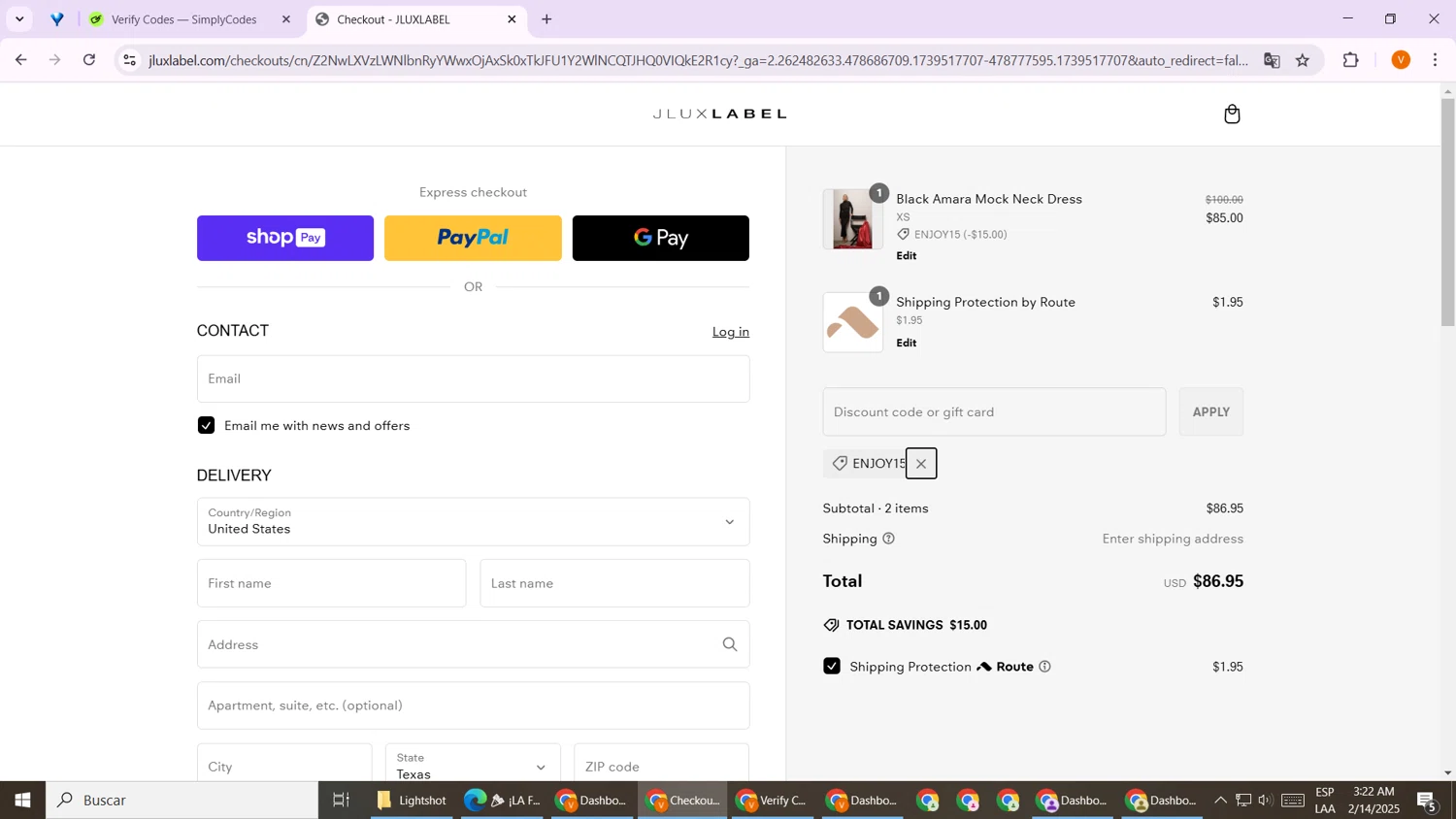
Task: Open touch keyboard tray icon
Action: [1293, 801]
